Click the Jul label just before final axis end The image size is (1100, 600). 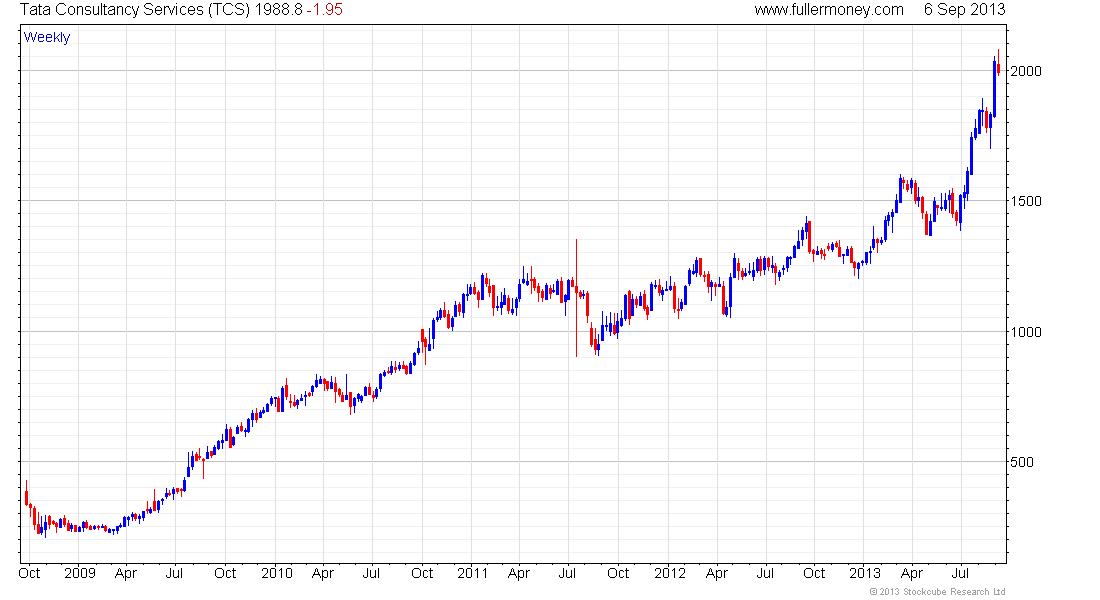point(960,573)
